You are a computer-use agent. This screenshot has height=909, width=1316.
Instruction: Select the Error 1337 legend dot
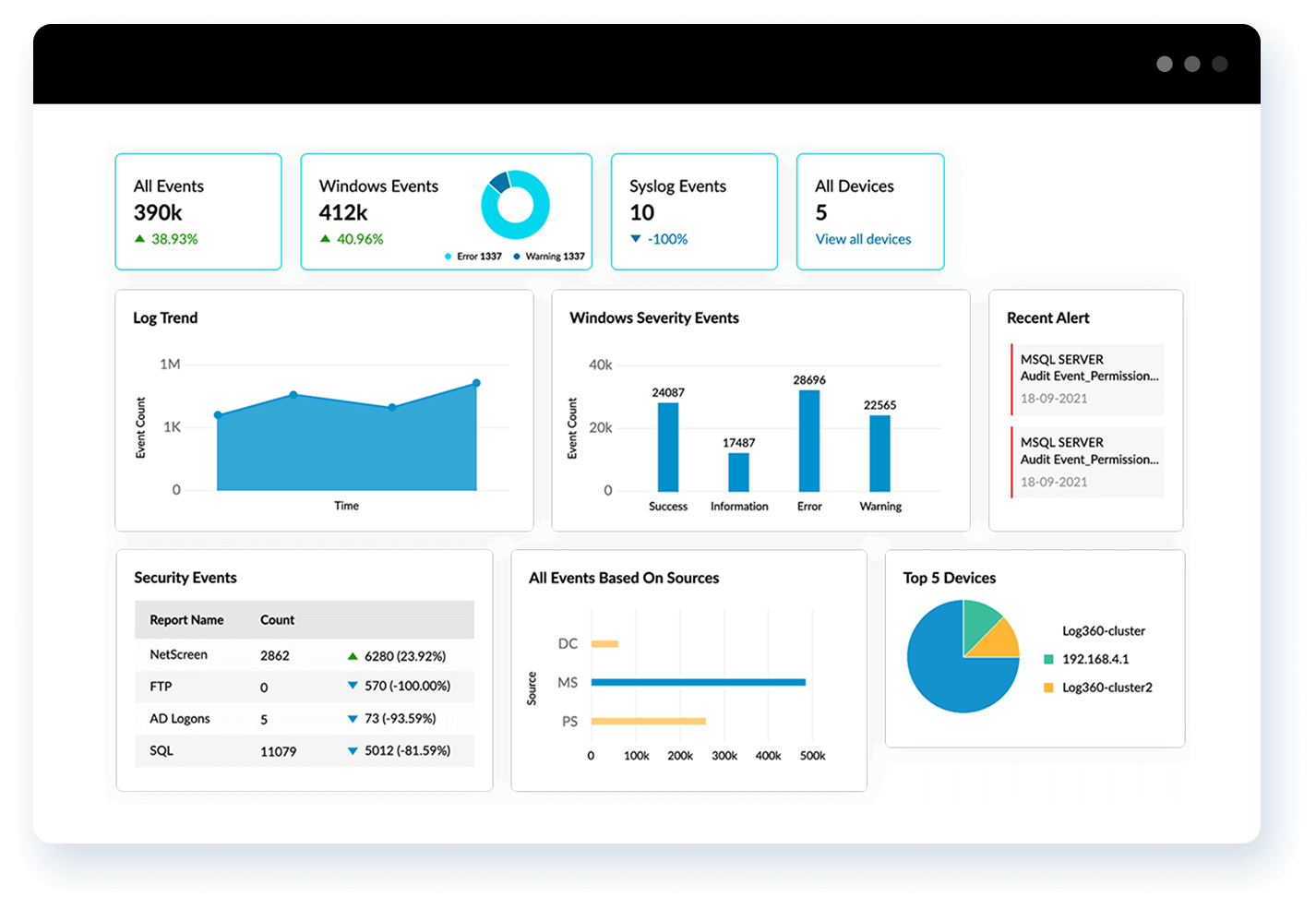[448, 257]
